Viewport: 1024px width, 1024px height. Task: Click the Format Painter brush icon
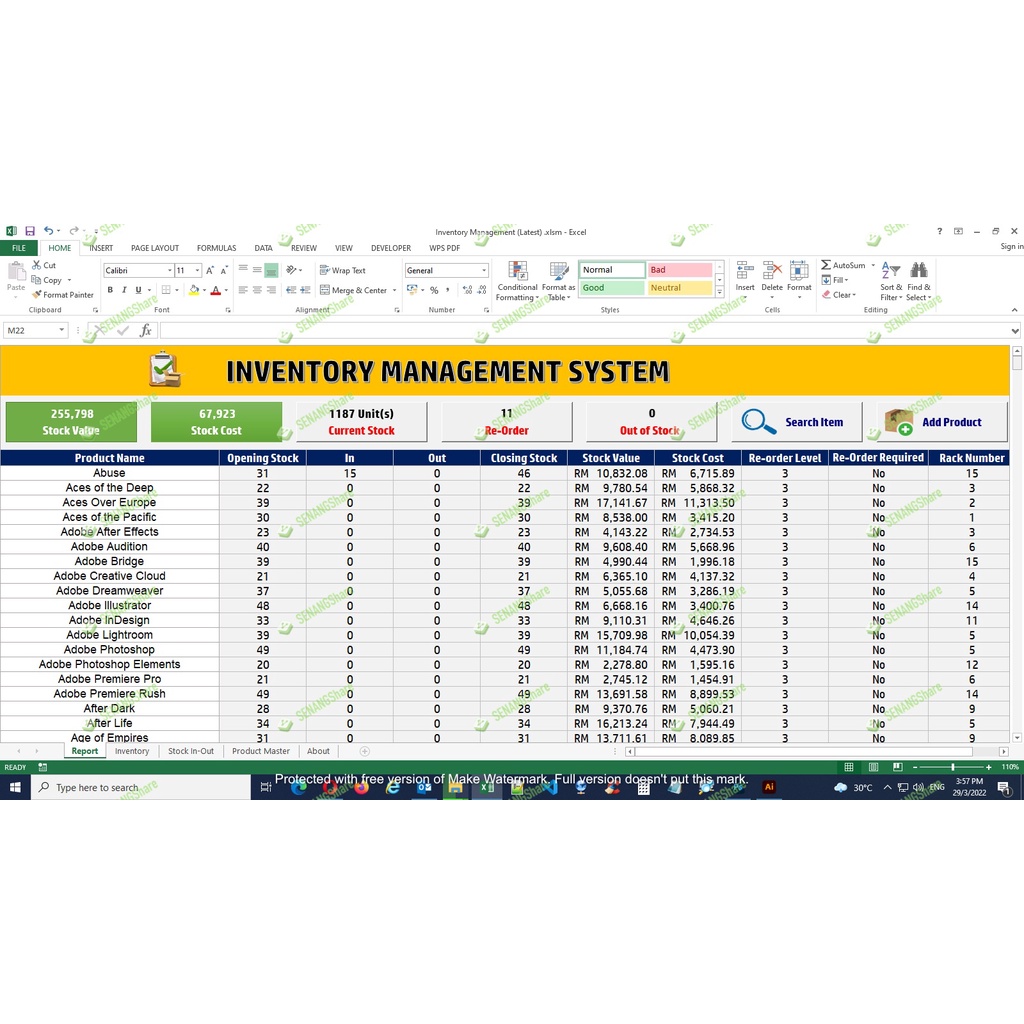click(37, 295)
